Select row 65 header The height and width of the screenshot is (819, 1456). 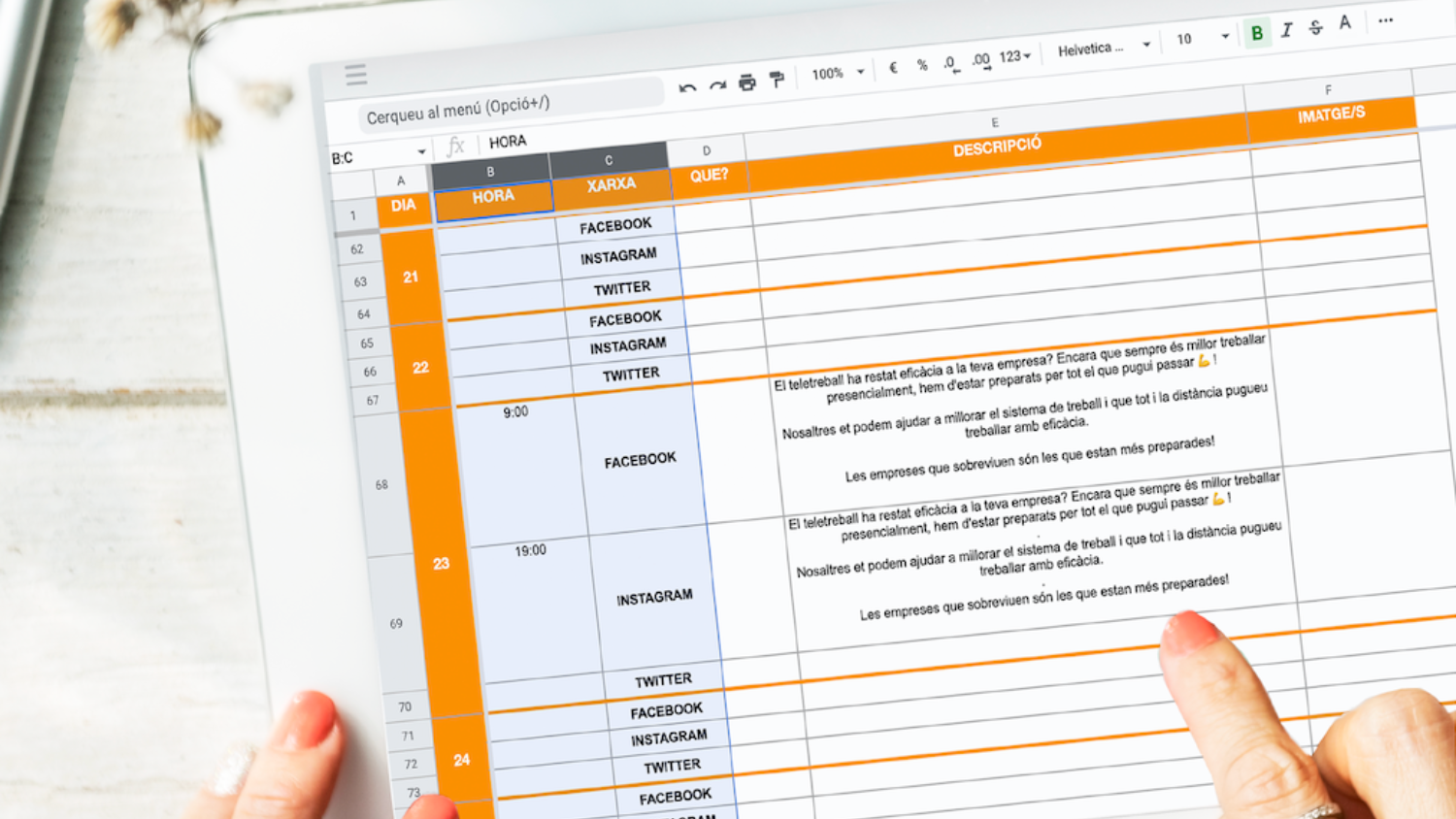pyautogui.click(x=367, y=343)
